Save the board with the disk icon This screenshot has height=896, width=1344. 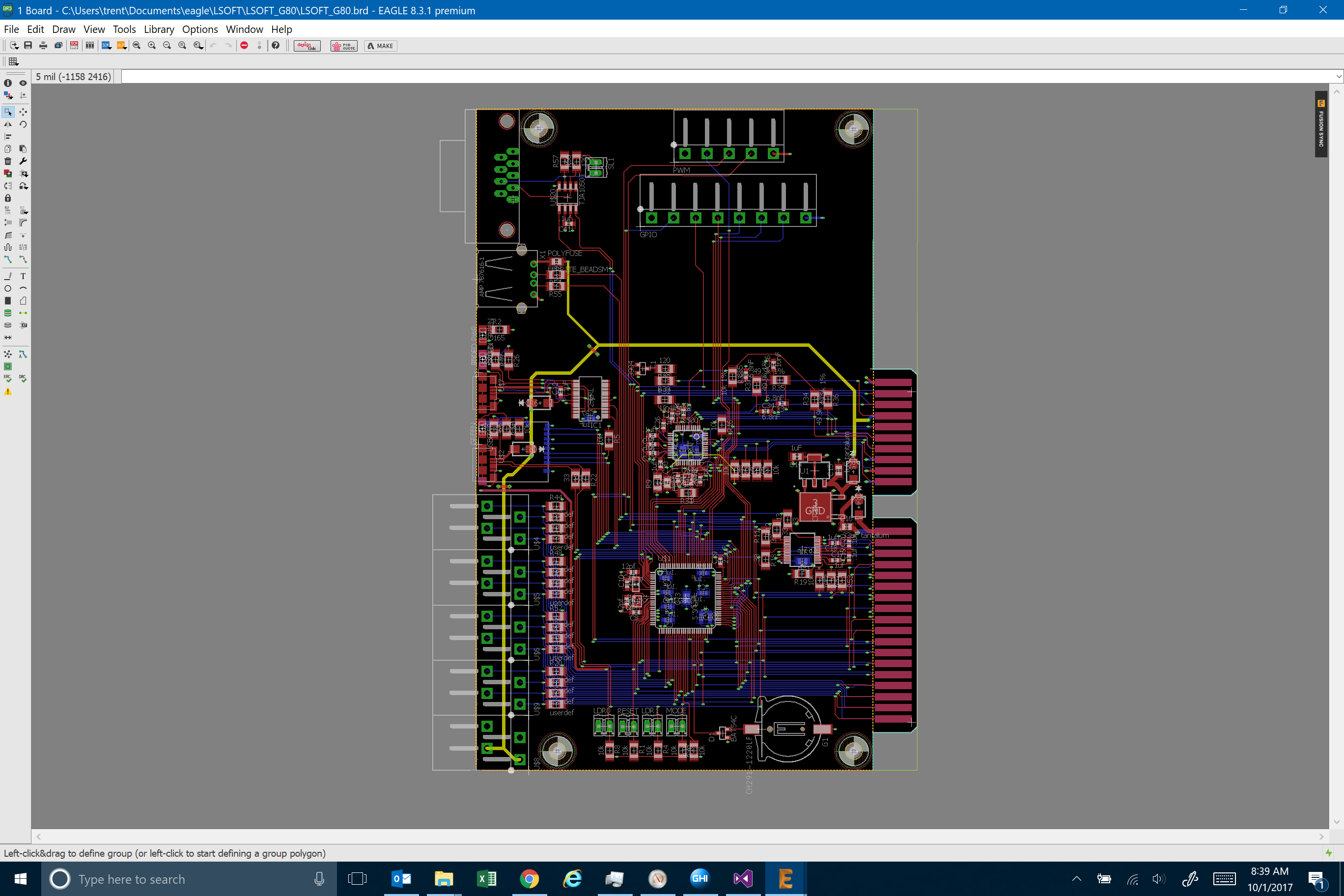point(28,46)
